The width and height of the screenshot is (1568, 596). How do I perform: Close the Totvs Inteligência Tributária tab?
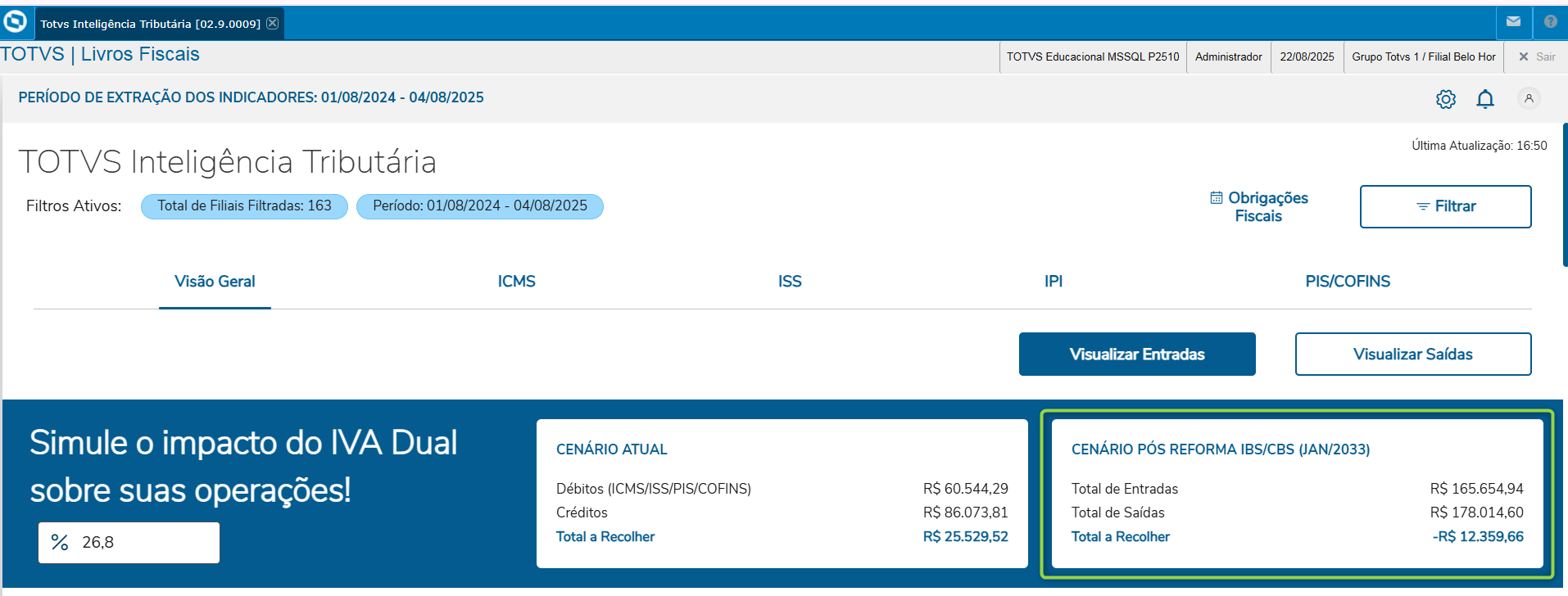coord(273,23)
